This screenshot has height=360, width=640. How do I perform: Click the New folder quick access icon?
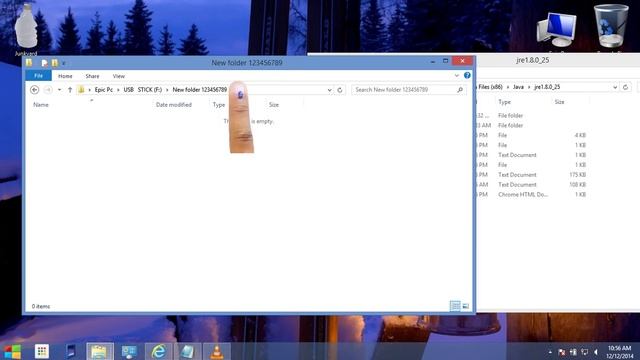pyautogui.click(x=54, y=63)
